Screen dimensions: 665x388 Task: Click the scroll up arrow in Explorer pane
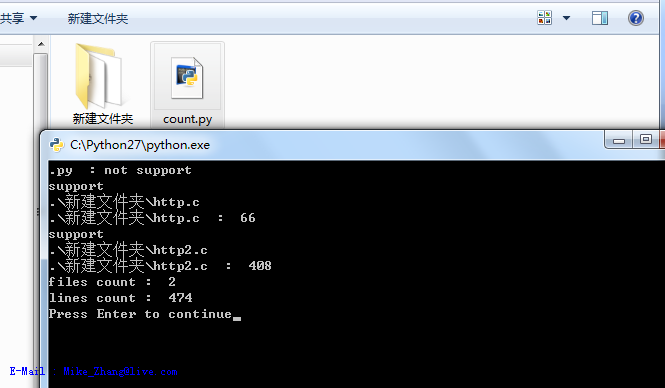tap(41, 44)
